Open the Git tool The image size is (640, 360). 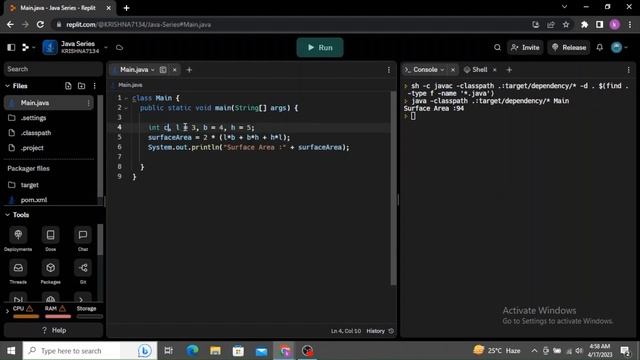click(x=83, y=272)
